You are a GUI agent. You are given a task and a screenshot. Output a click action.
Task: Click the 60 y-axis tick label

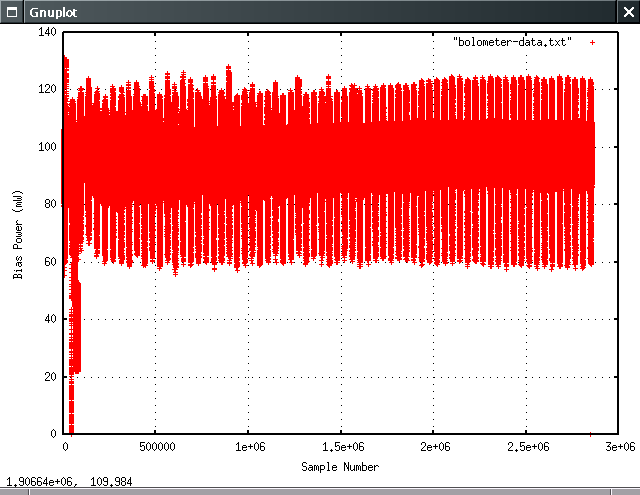pos(51,262)
